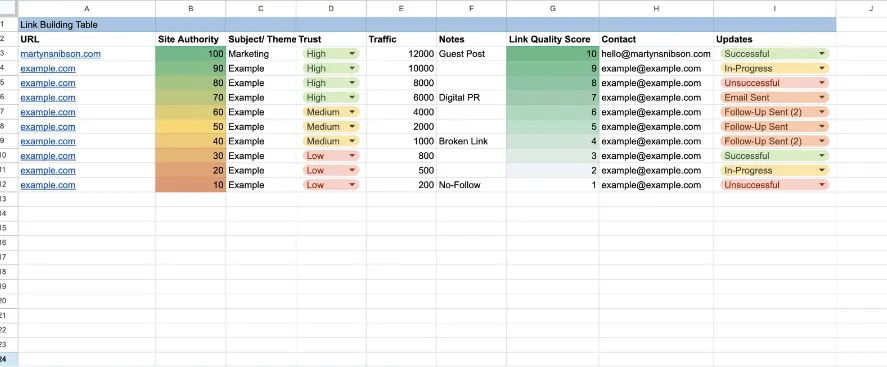Image resolution: width=887 pixels, height=367 pixels.
Task: Open Follow-Up Sent (2) dropdown in Quality 4 row
Action: point(774,141)
